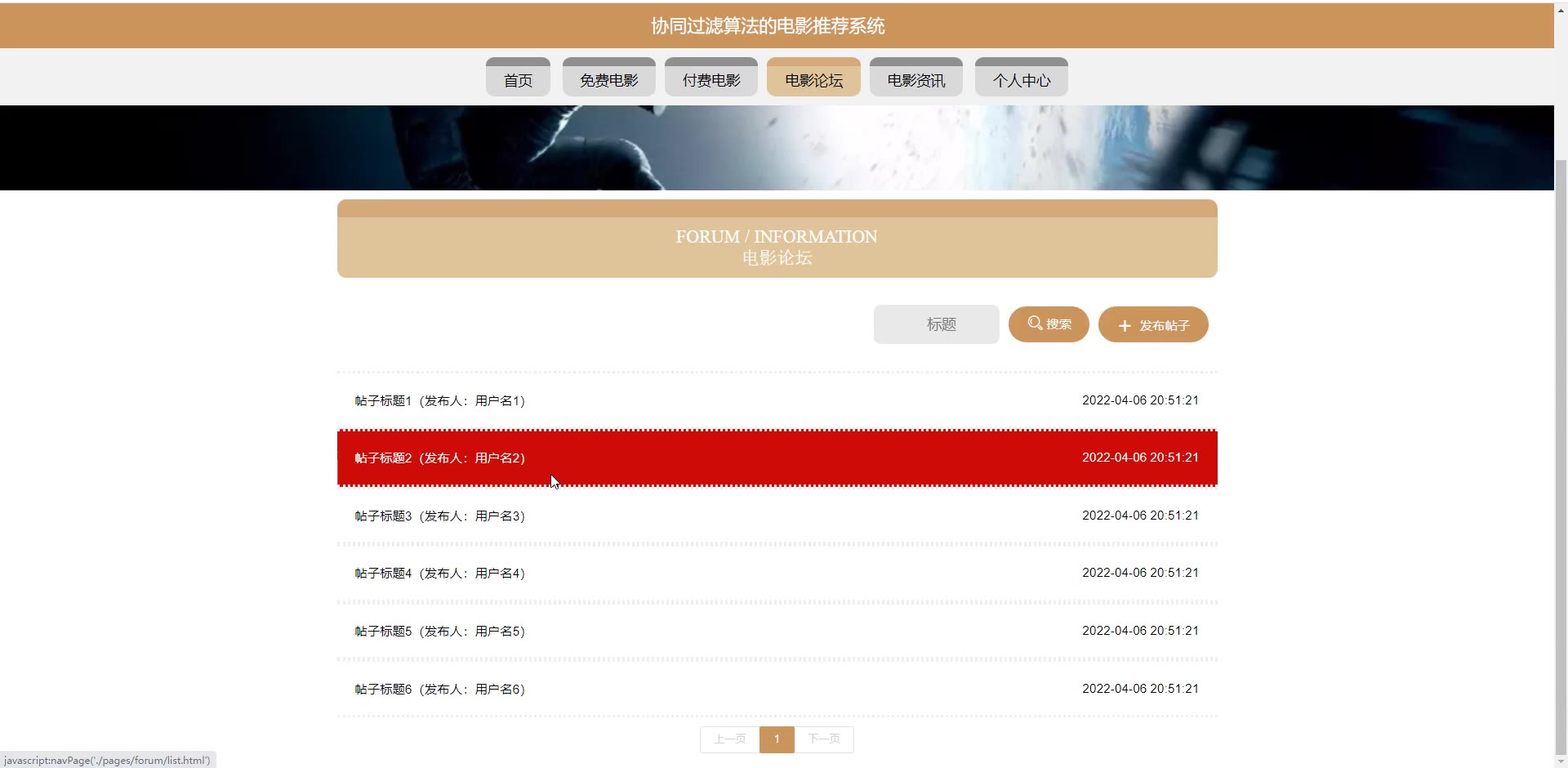
Task: Open highlighted post 帖子标题2
Action: point(777,458)
